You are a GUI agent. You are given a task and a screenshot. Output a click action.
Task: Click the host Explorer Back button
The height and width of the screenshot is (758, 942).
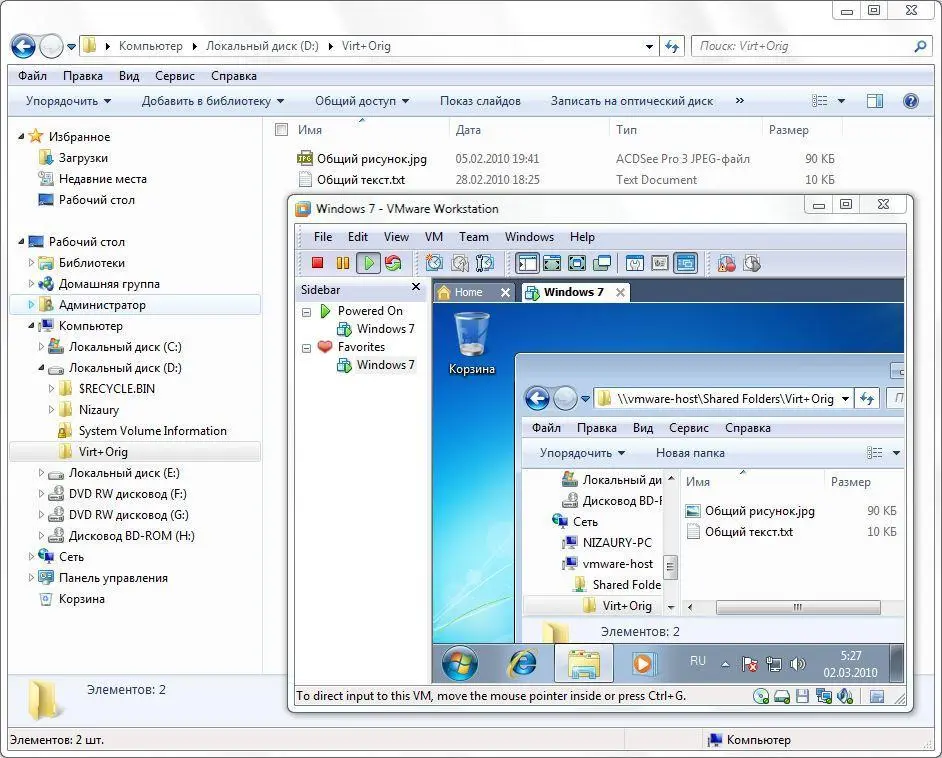(x=23, y=46)
